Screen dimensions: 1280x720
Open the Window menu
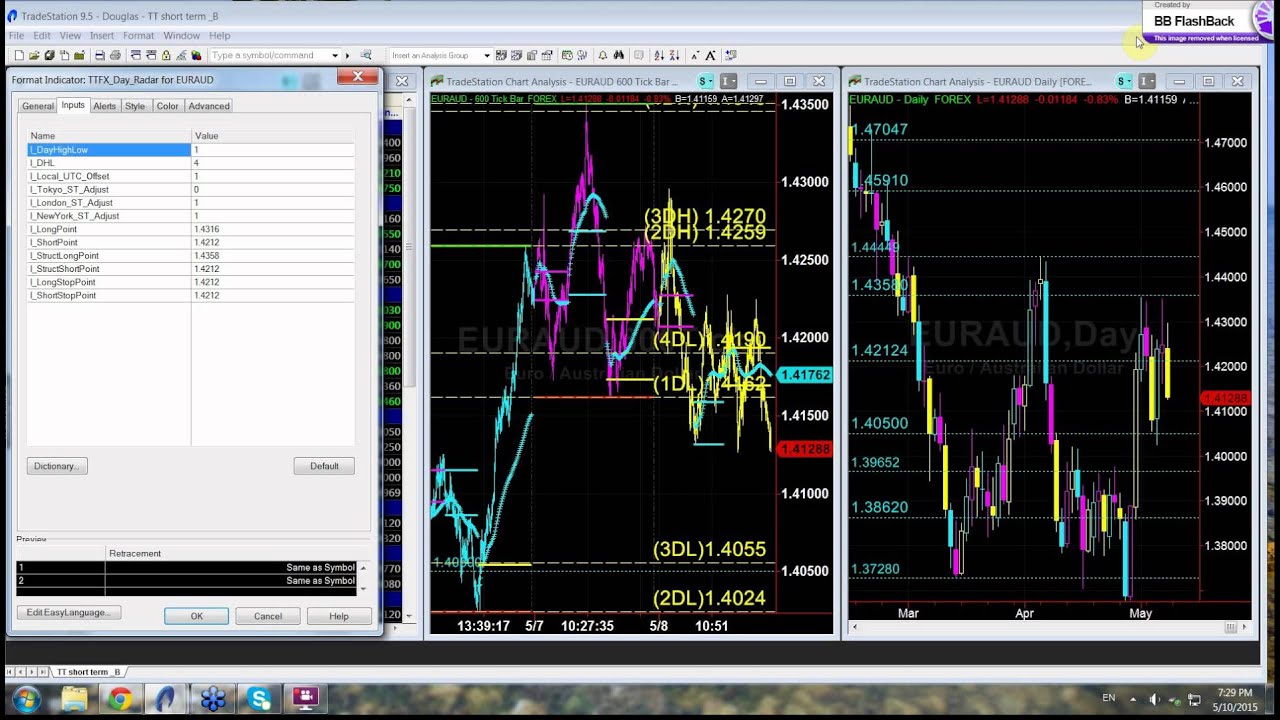click(182, 36)
